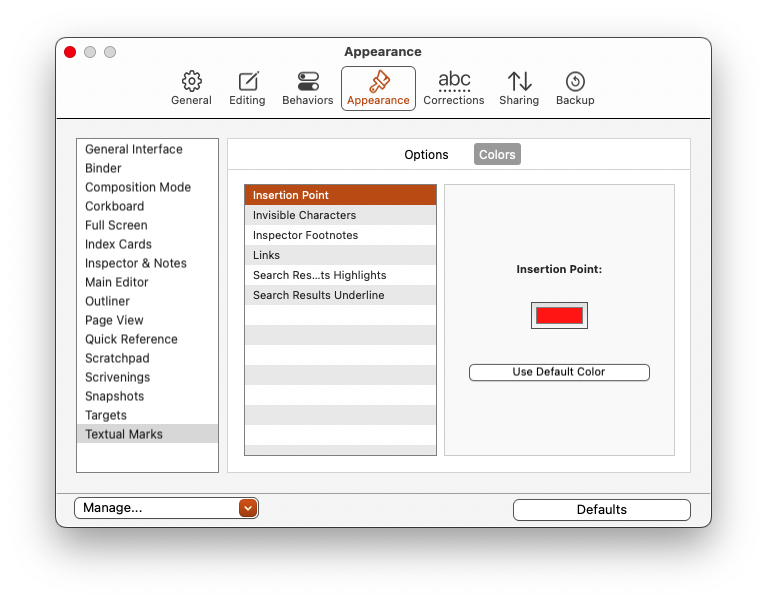The width and height of the screenshot is (767, 601).
Task: Select Main Editor in sidebar
Action: point(147,283)
